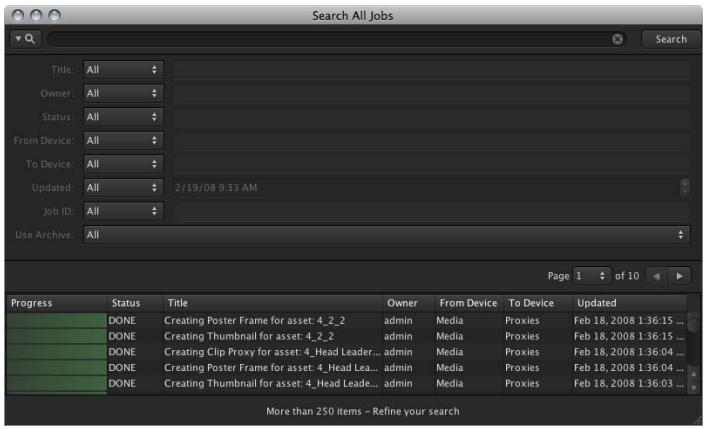Open the search magnifier options menu
Viewport: 704px width, 429px height.
(x=25, y=39)
